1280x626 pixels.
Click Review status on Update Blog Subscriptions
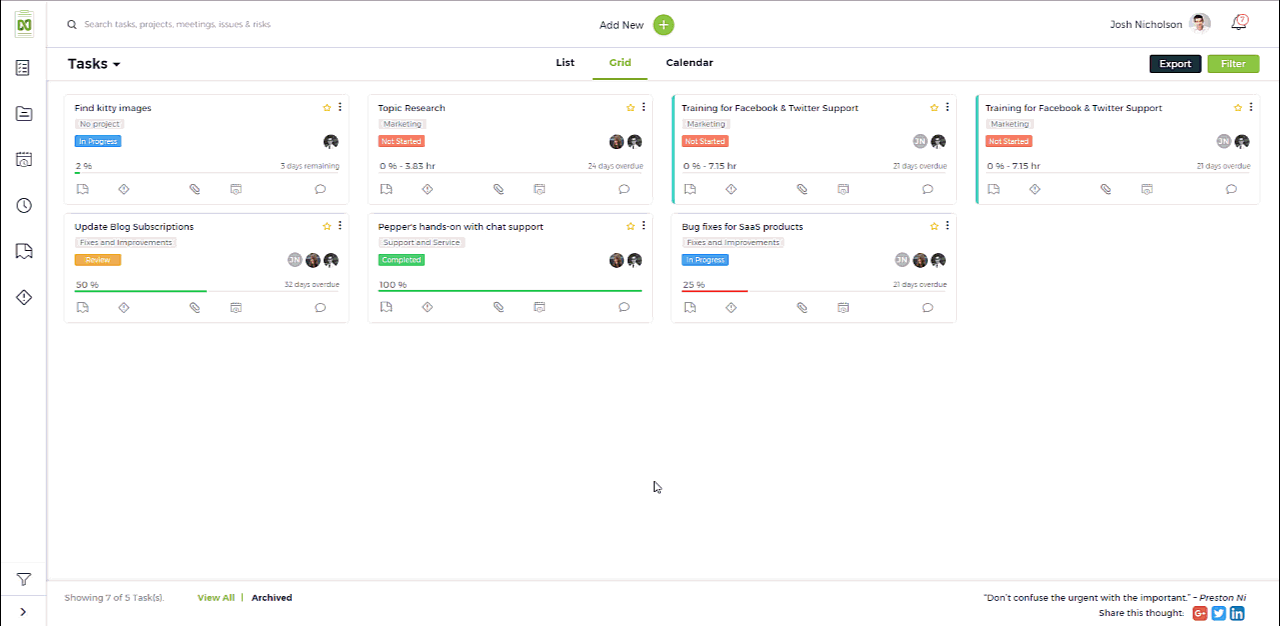(x=98, y=260)
